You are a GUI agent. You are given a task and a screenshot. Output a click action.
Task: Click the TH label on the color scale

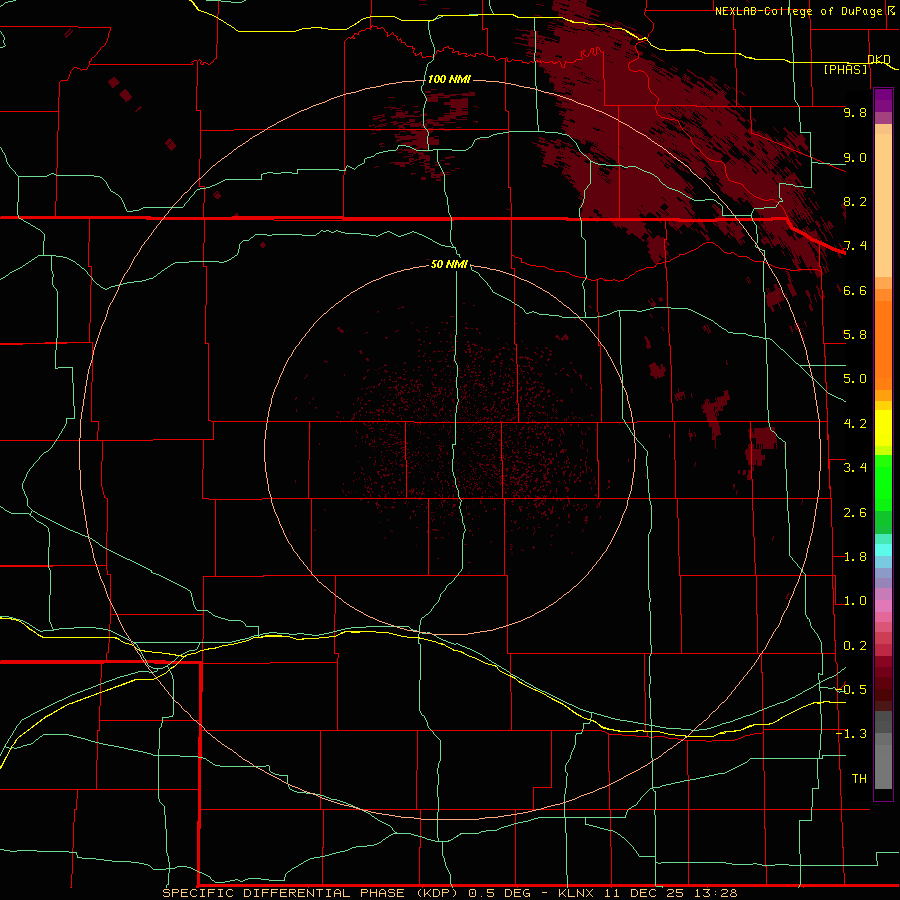859,779
